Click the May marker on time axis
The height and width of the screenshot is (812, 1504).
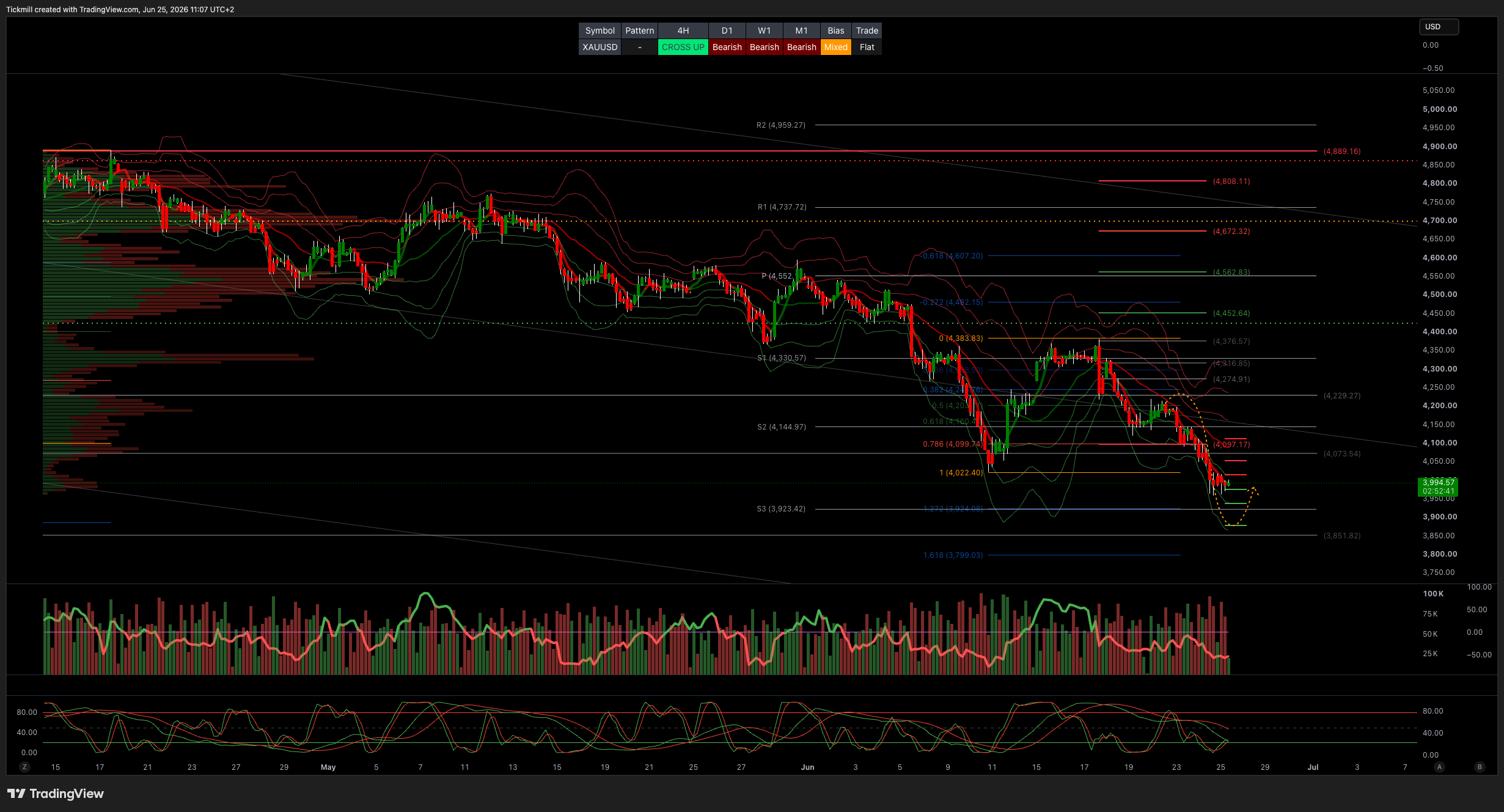328,767
